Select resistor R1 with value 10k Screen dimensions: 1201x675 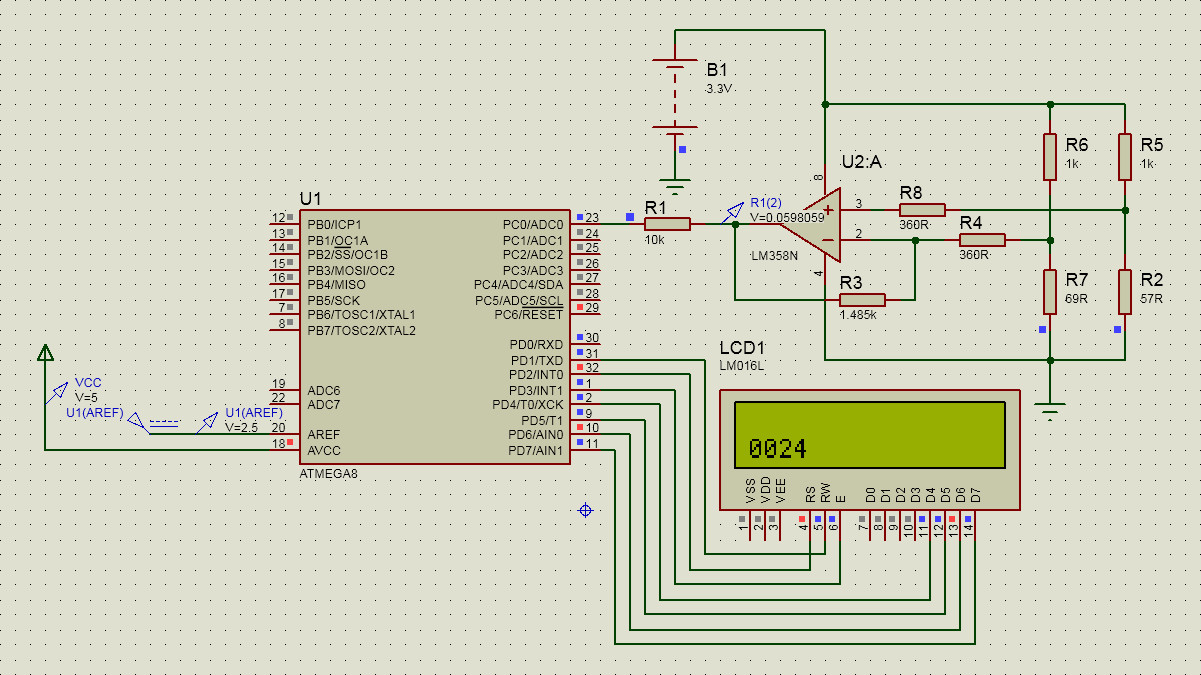[x=667, y=224]
